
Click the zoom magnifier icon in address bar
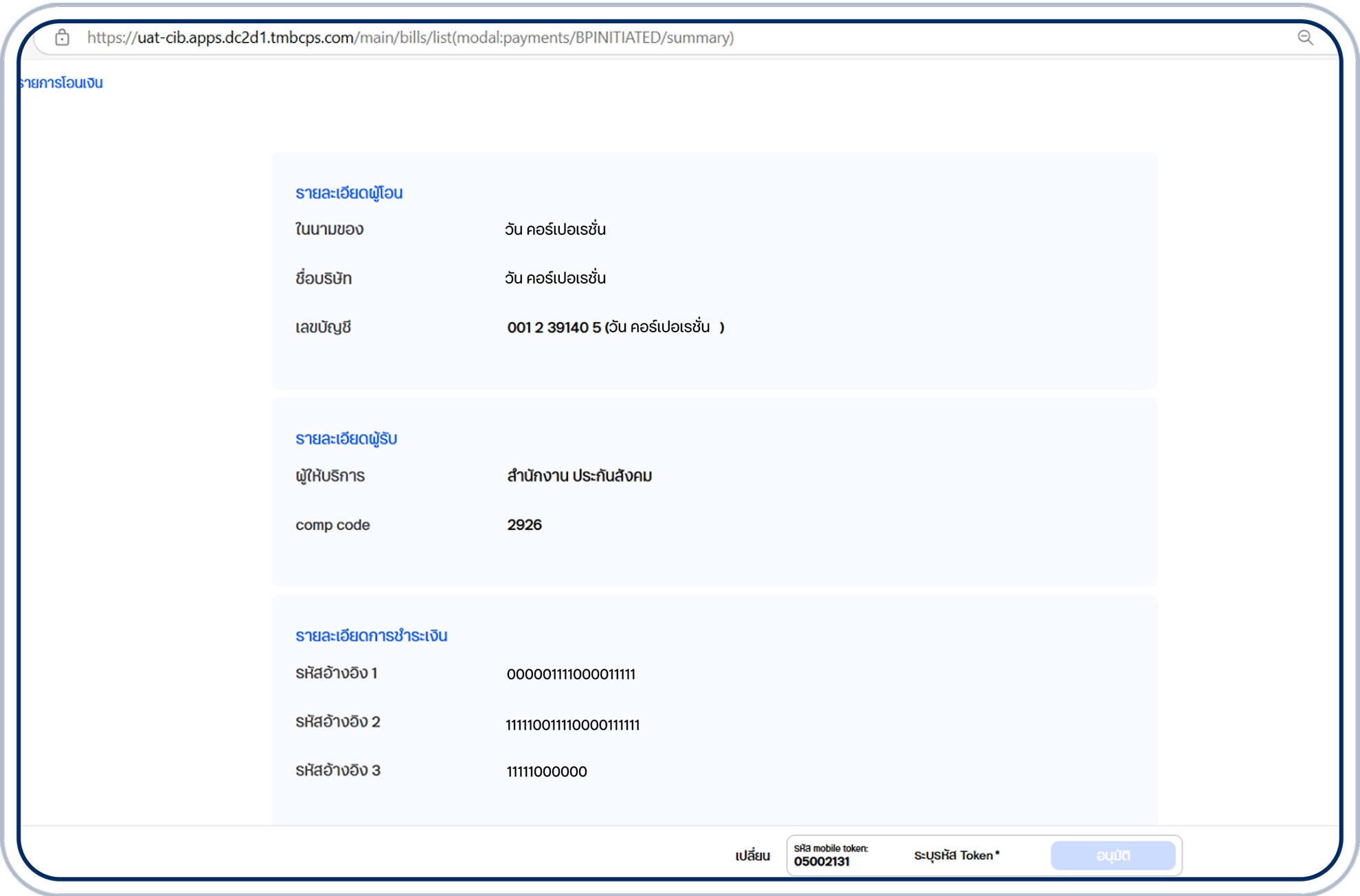tap(1305, 38)
